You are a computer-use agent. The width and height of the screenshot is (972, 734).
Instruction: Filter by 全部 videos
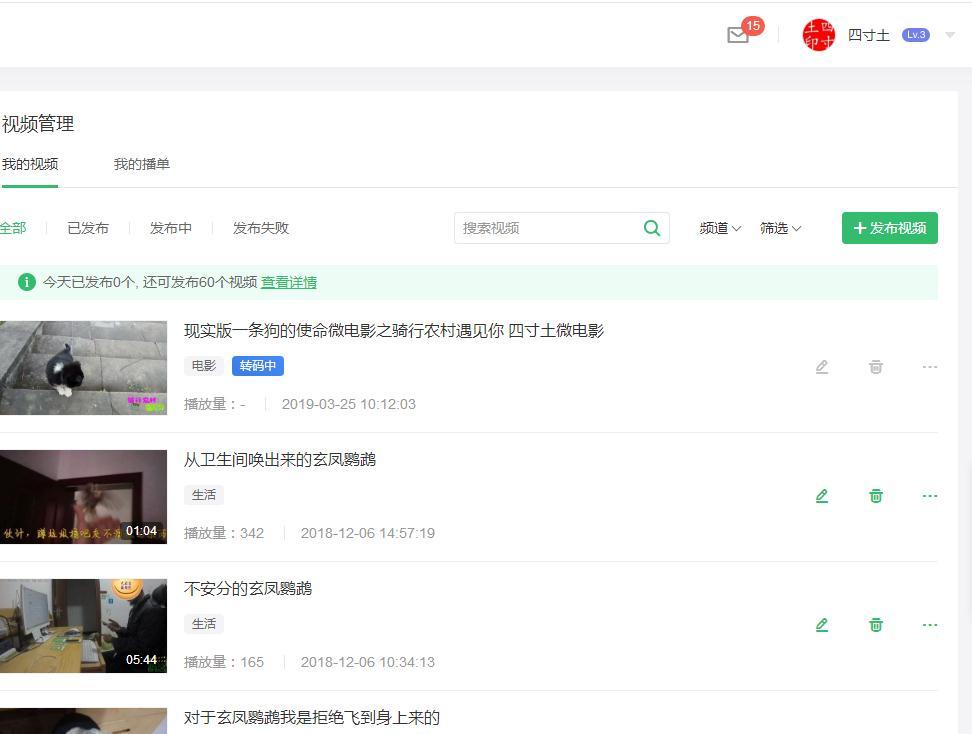[13, 228]
